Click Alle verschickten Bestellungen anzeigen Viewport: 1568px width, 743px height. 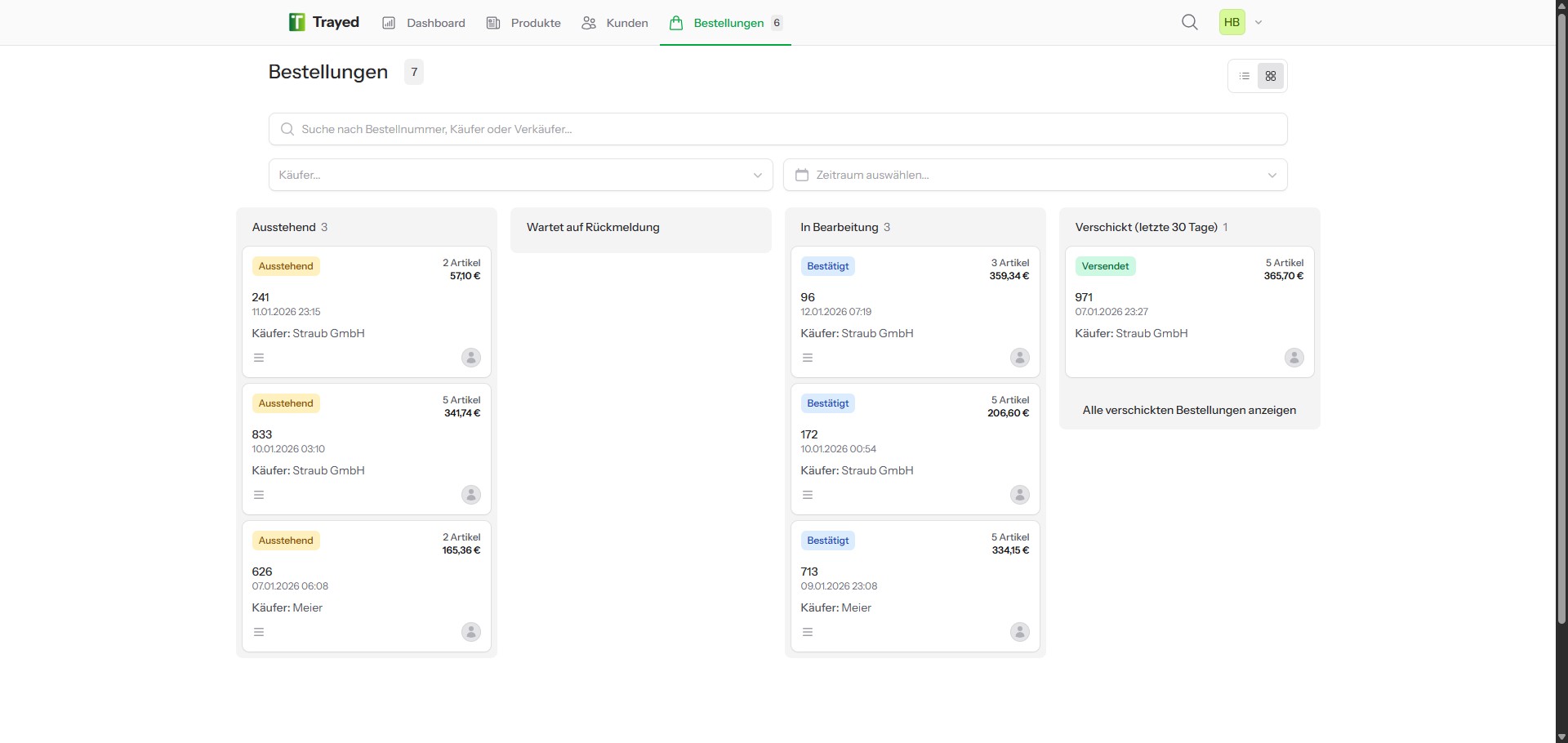tap(1189, 410)
